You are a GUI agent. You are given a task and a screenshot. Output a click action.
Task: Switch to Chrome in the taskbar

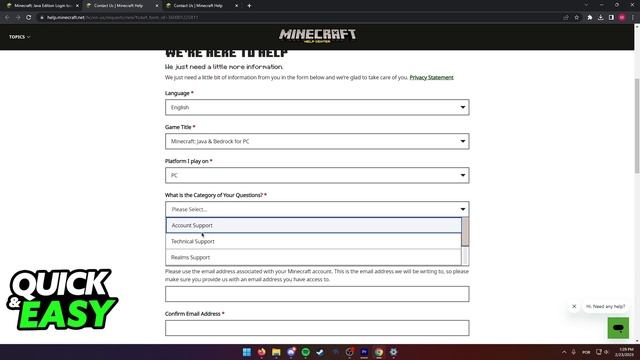coord(379,352)
